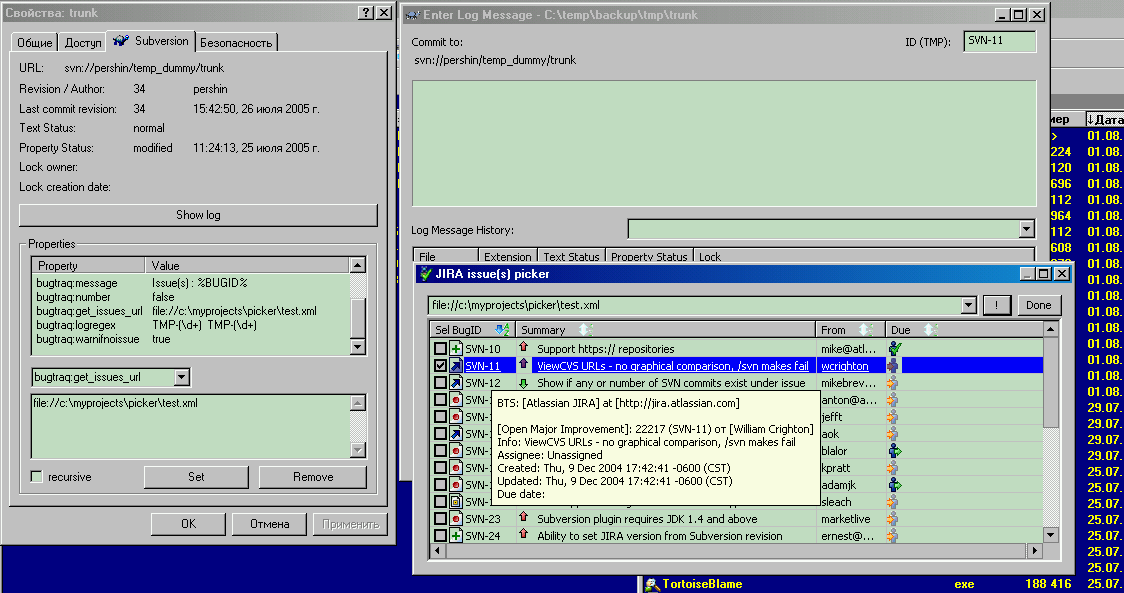Open the Log Message History dropdown
Image resolution: width=1124 pixels, height=593 pixels.
click(x=1027, y=229)
